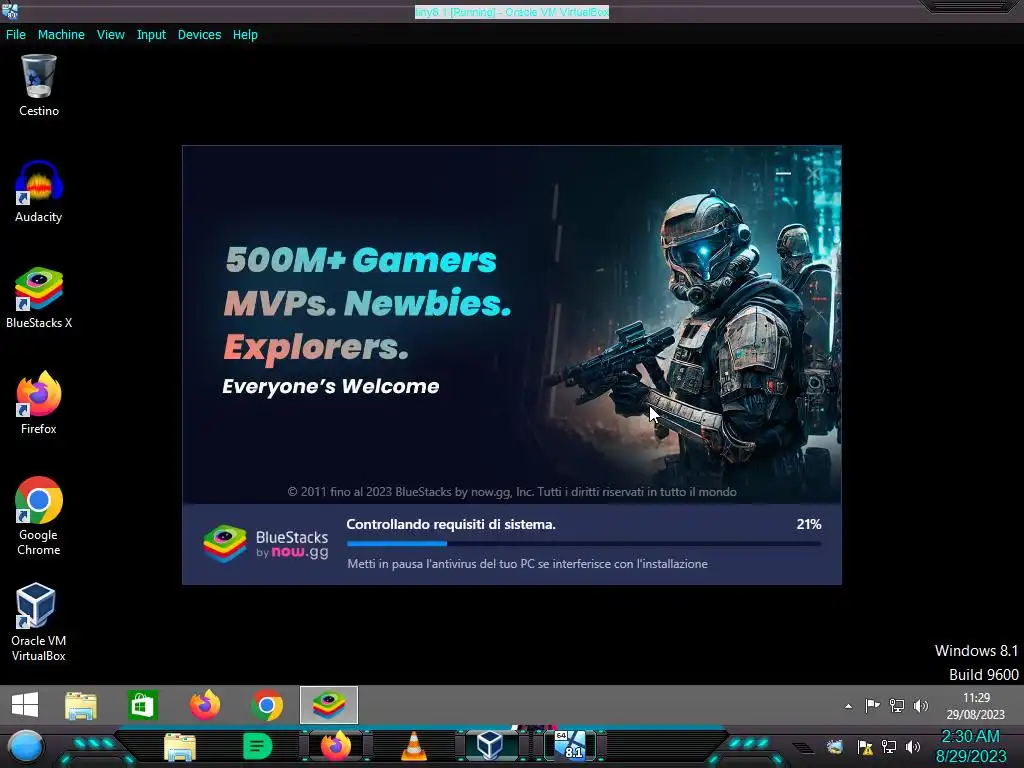Open Windows Store in guest taskbar
Image resolution: width=1024 pixels, height=768 pixels.
click(x=142, y=705)
